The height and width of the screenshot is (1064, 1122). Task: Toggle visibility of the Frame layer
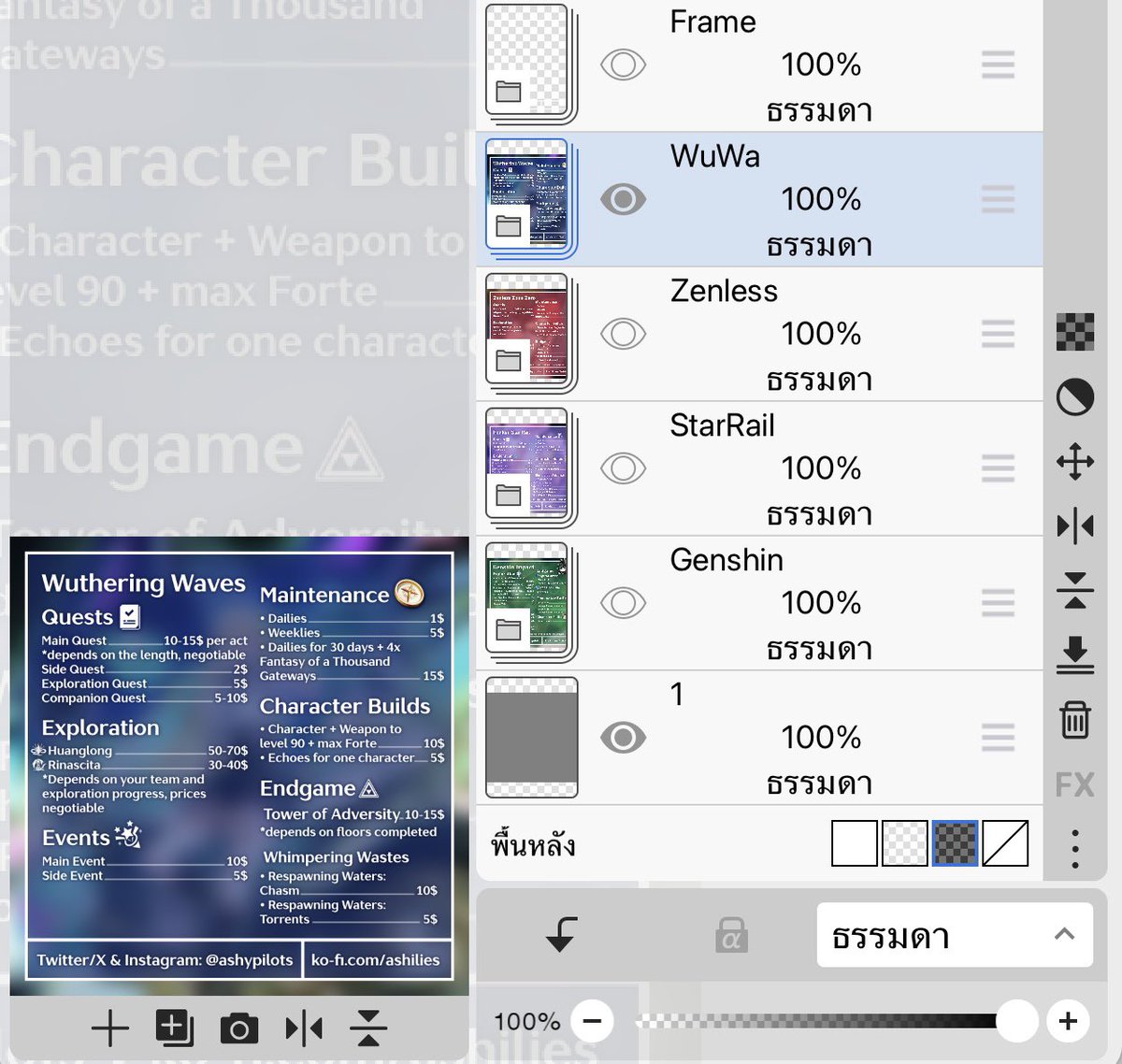coord(623,65)
